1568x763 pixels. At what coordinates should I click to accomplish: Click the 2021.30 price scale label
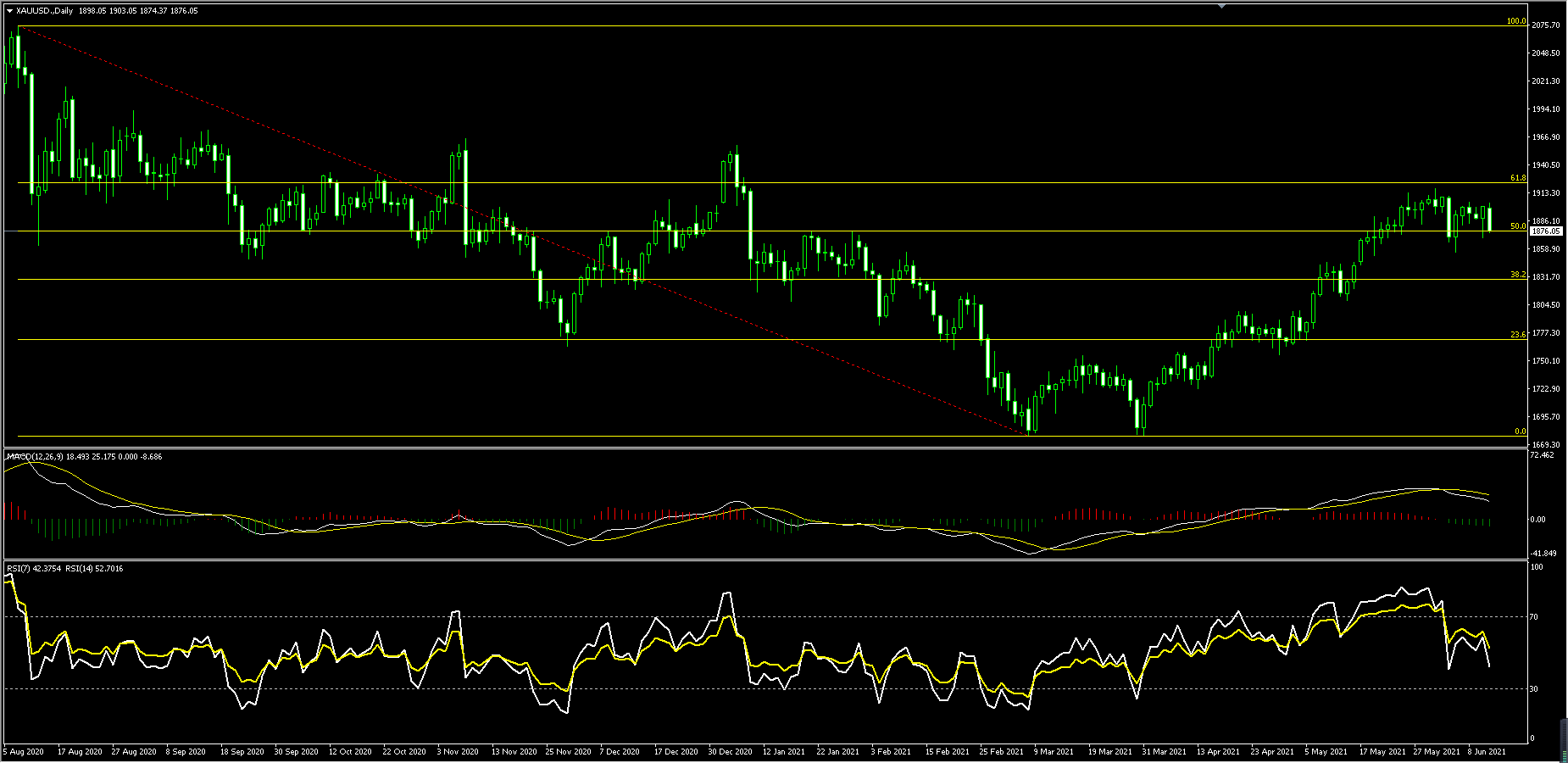(x=1547, y=81)
